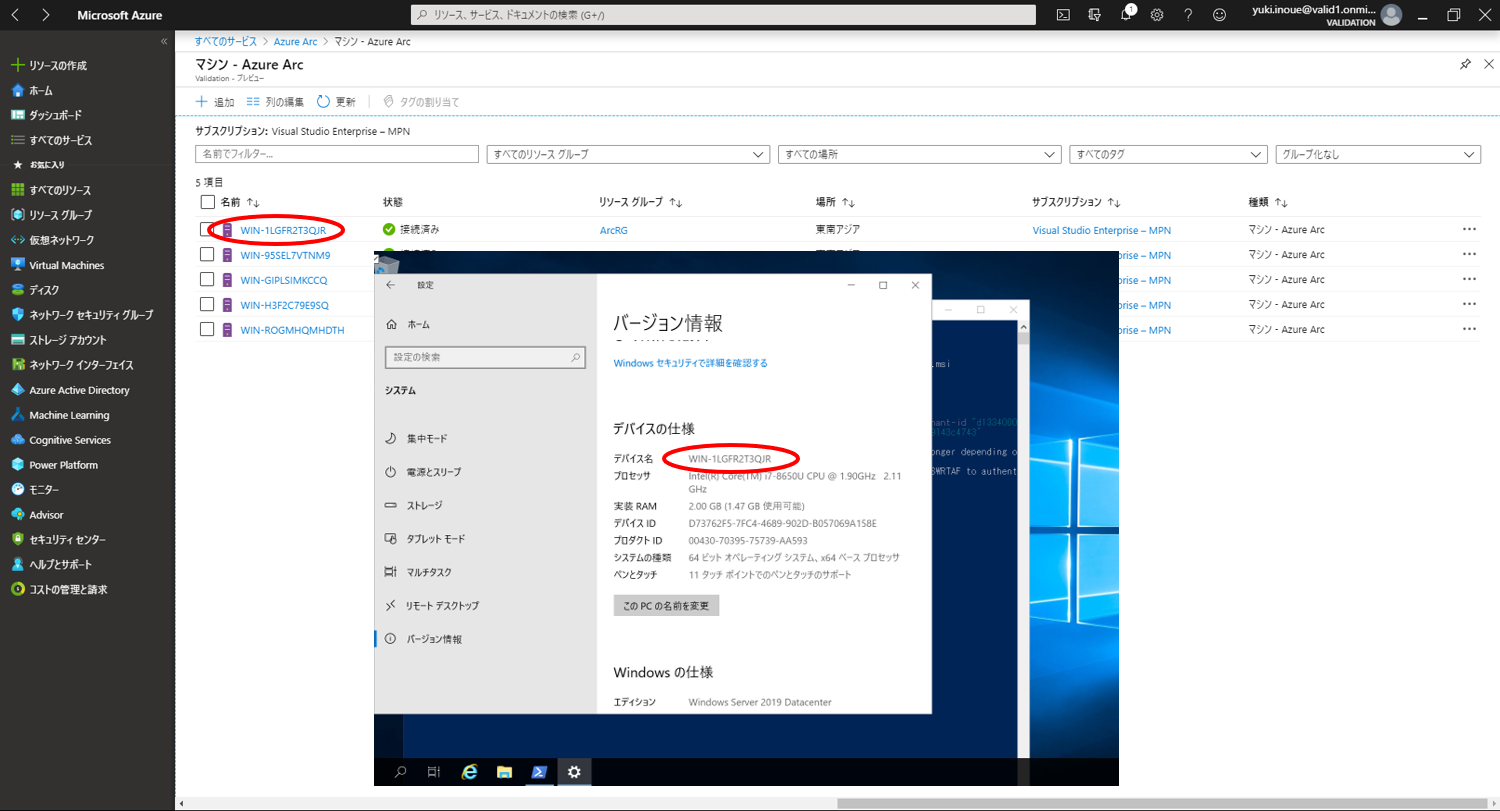1500x811 pixels.
Task: Check the WIN-1LGFR2T3QJR row checkbox
Action: (x=207, y=229)
